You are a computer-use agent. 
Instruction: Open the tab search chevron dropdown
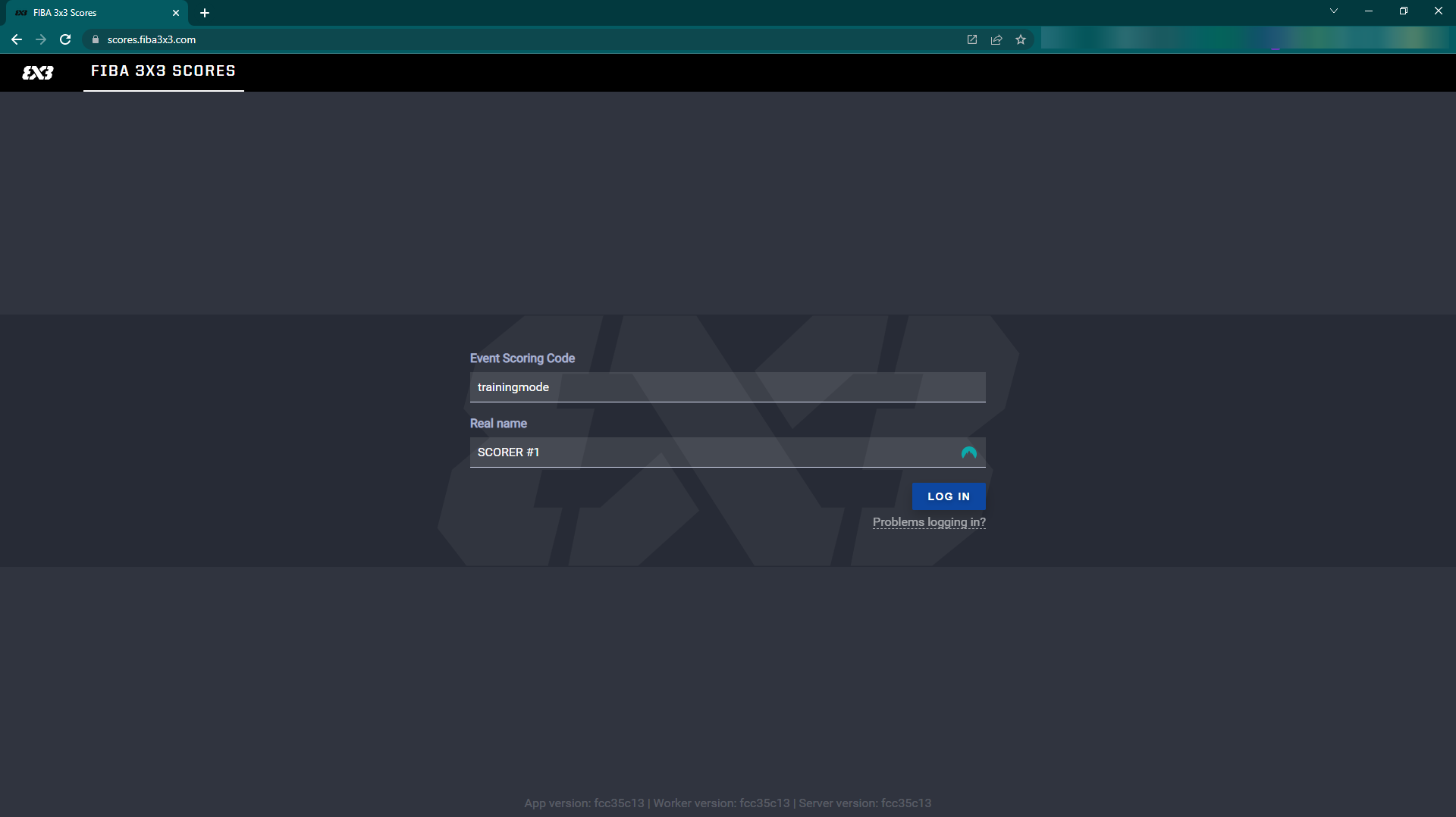tap(1334, 11)
